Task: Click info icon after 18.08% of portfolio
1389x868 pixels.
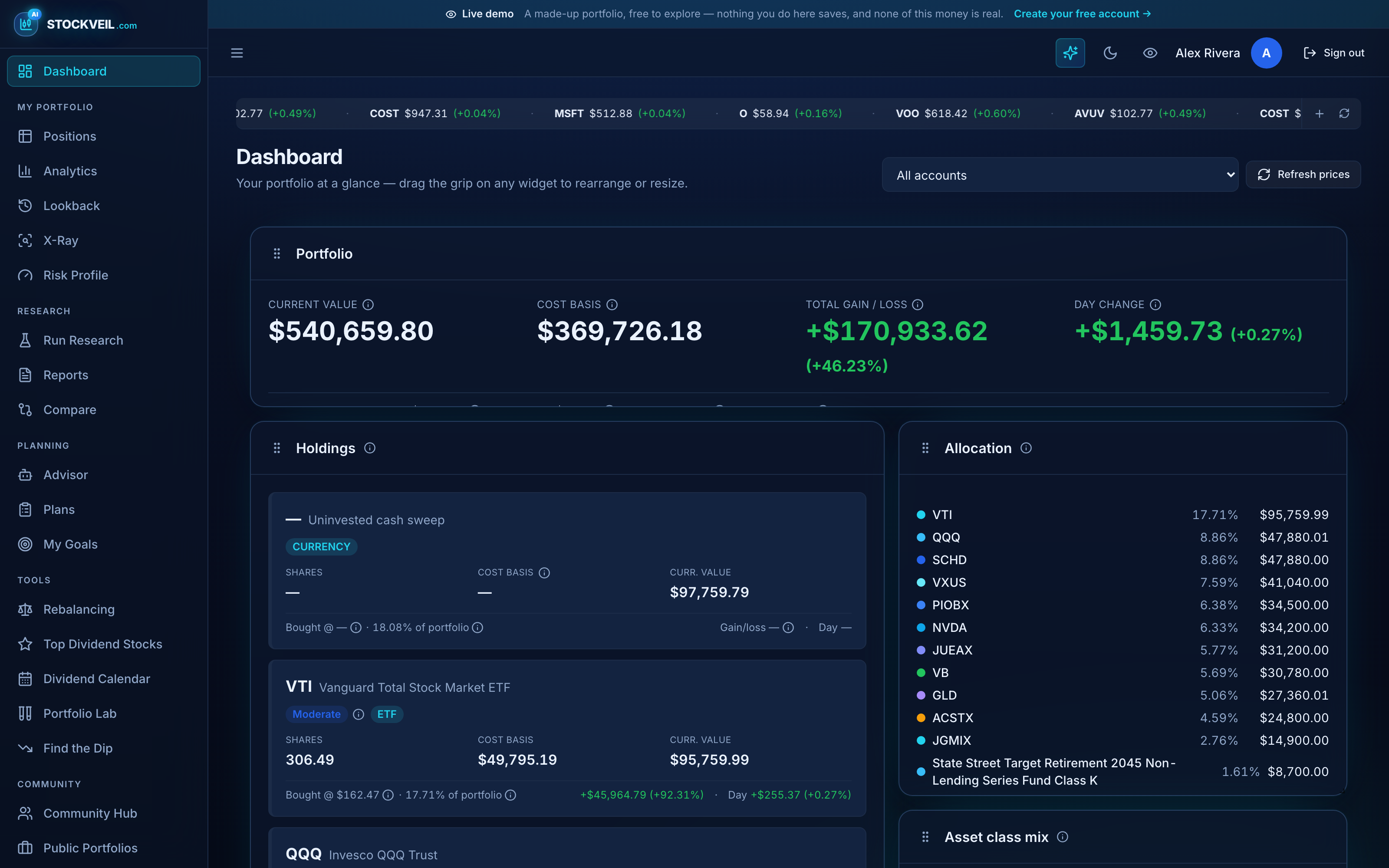Action: pyautogui.click(x=477, y=628)
